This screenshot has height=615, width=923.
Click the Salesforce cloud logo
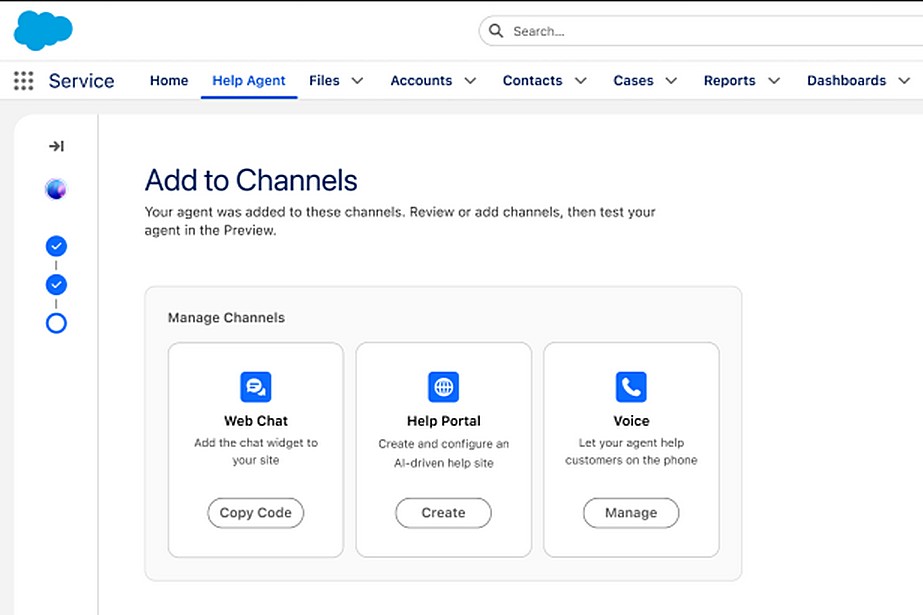43,31
